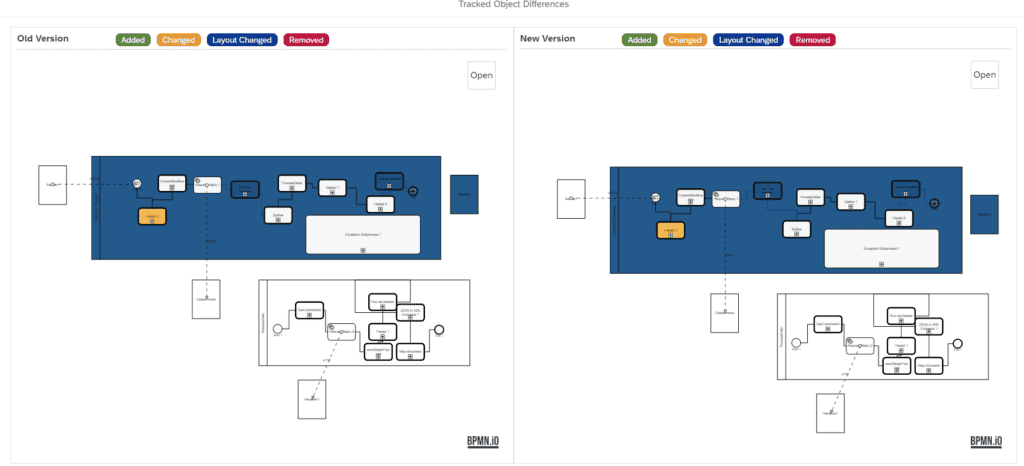Click the Open button in Old Version panel
The image size is (1024, 466).
coord(481,75)
